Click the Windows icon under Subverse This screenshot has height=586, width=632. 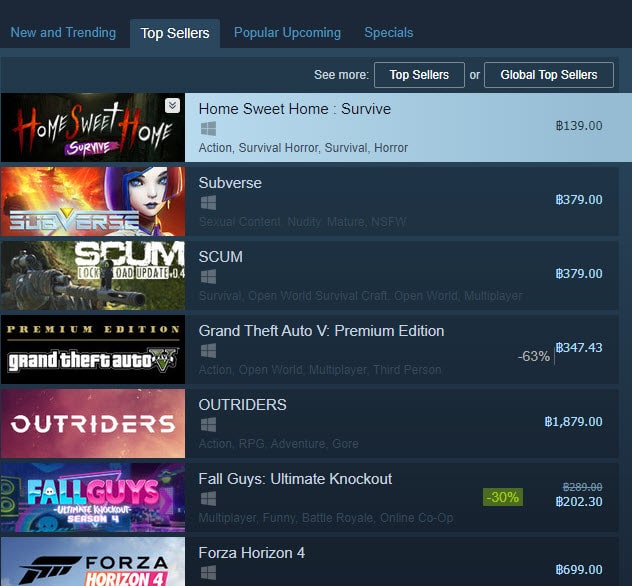tap(208, 203)
